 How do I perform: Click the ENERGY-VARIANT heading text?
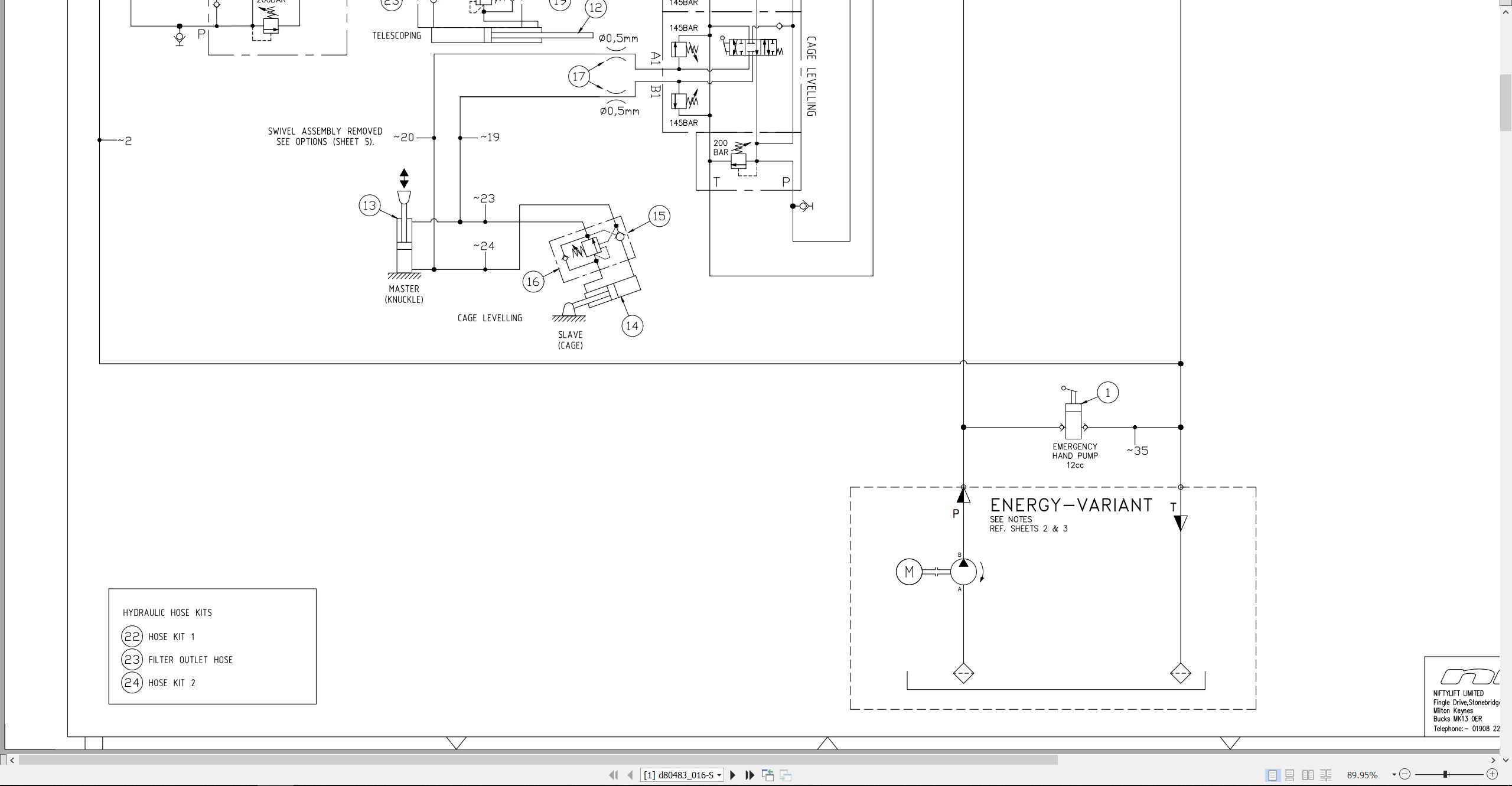click(1071, 505)
